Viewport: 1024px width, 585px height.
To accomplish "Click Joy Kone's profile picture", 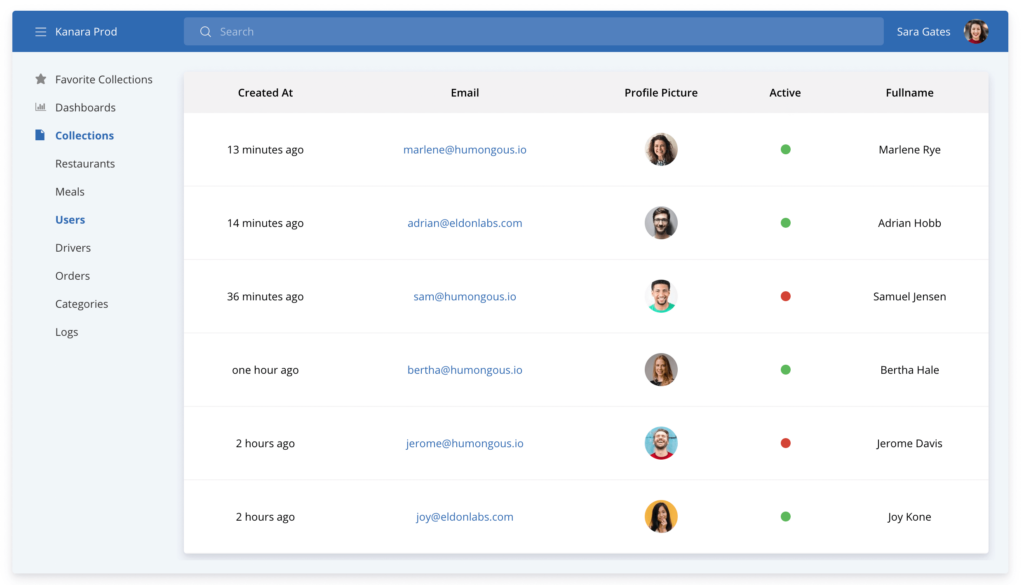I will pos(661,516).
